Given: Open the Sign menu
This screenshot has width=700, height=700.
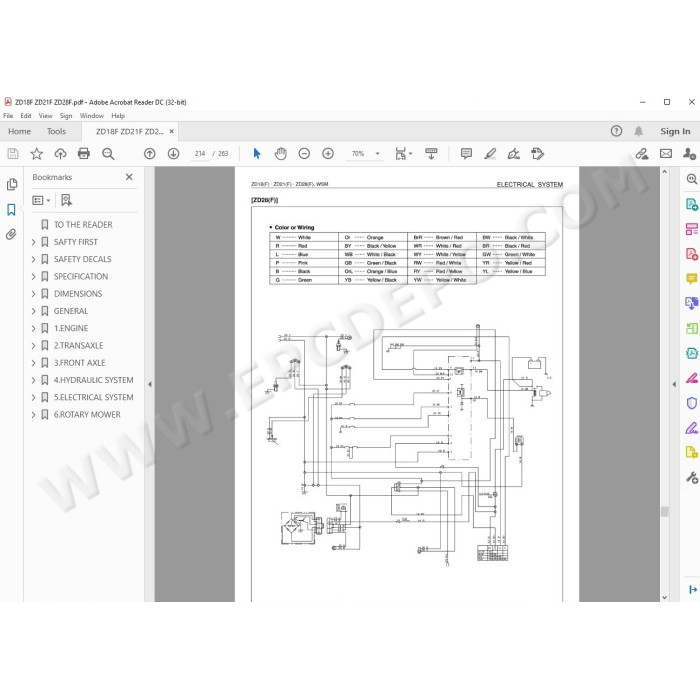Looking at the screenshot, I should pos(66,116).
